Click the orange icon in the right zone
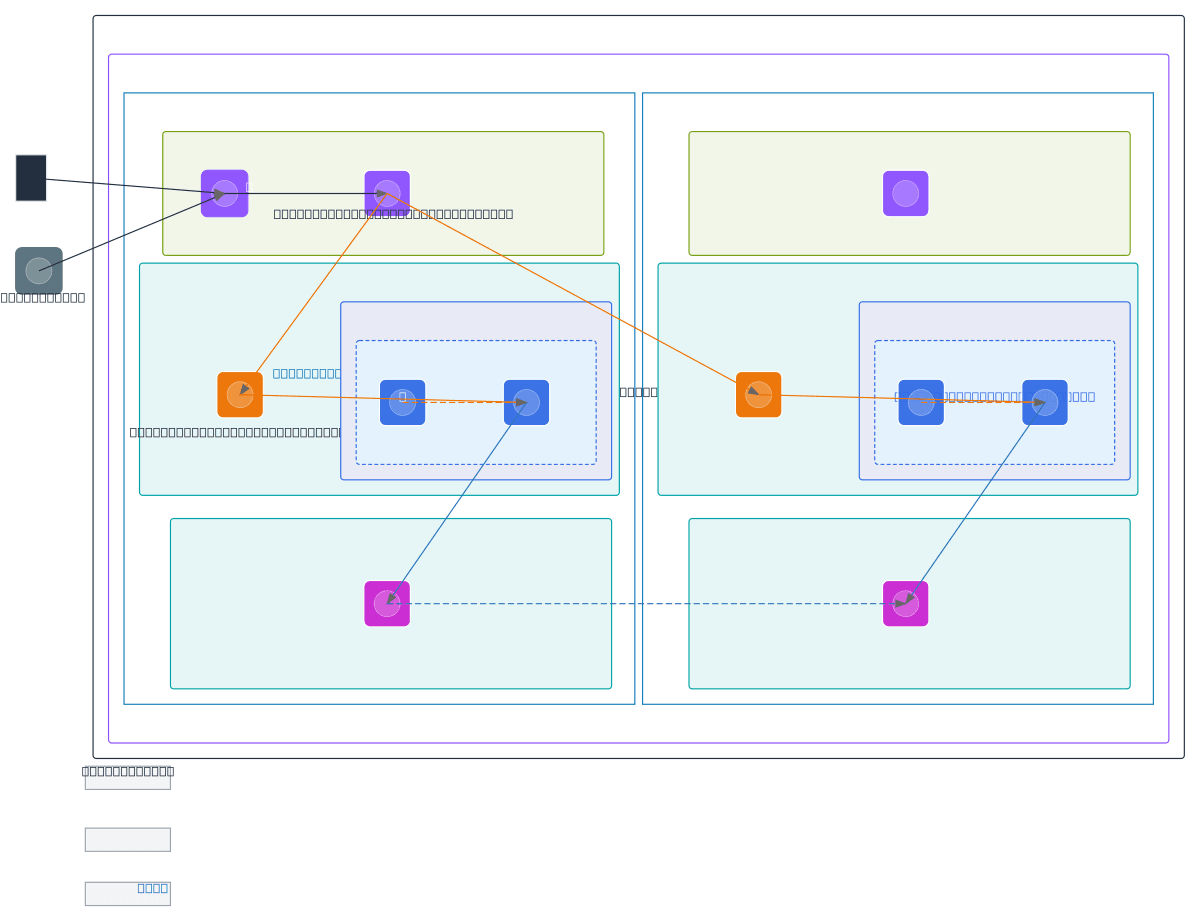The image size is (1200, 921). pyautogui.click(x=758, y=395)
